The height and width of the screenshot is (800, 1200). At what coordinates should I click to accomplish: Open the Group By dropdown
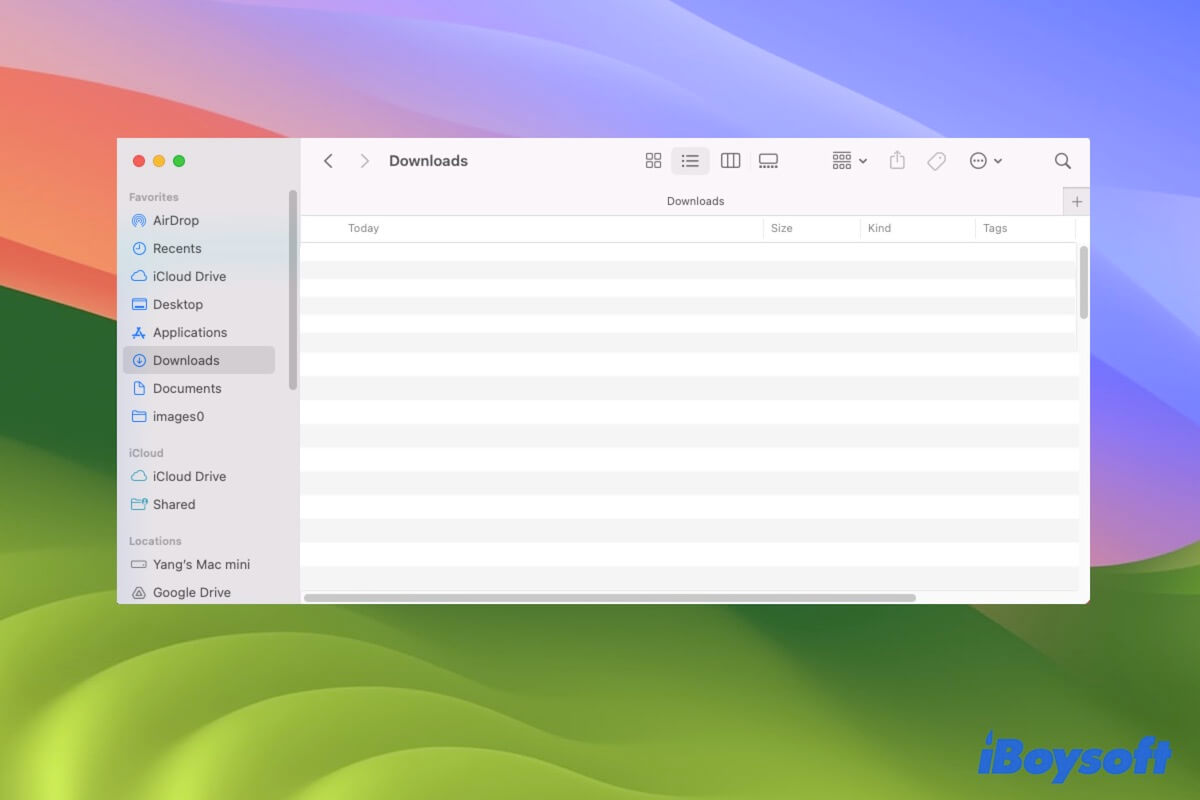849,161
